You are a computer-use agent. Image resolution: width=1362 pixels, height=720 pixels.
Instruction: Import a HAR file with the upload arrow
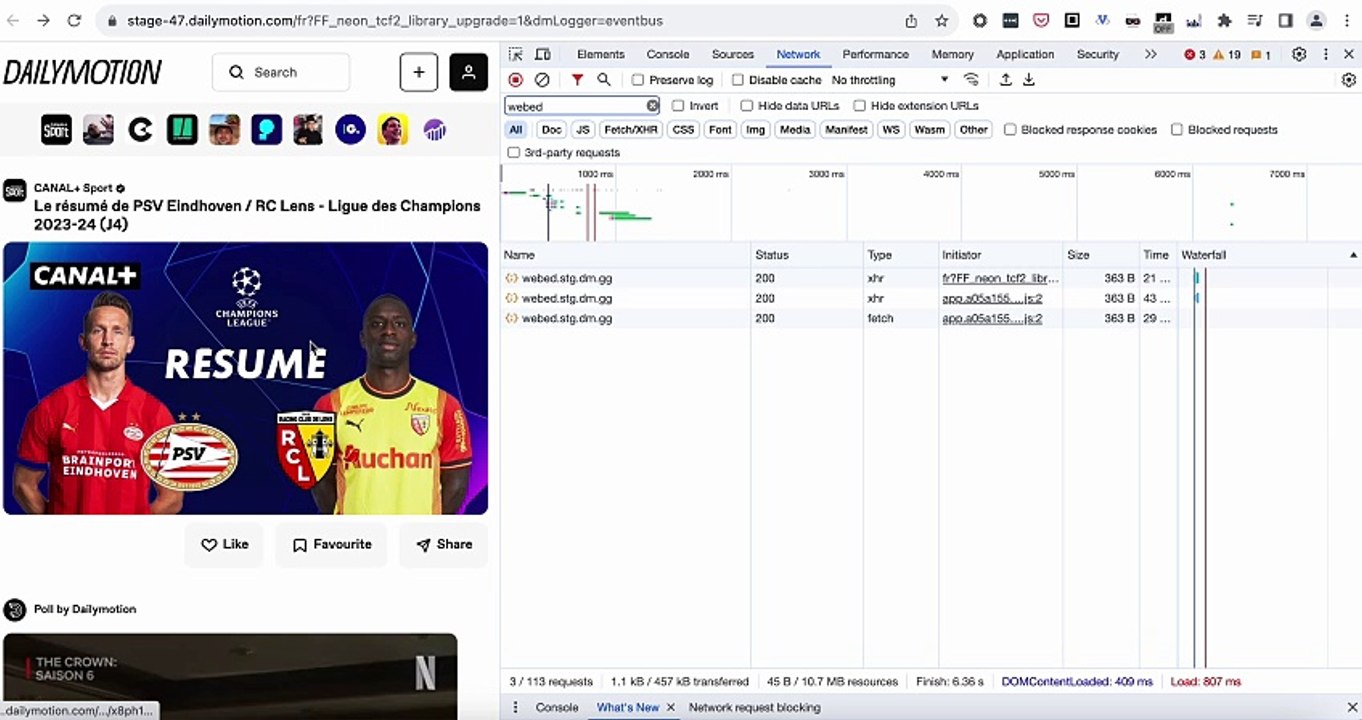pyautogui.click(x=1006, y=80)
